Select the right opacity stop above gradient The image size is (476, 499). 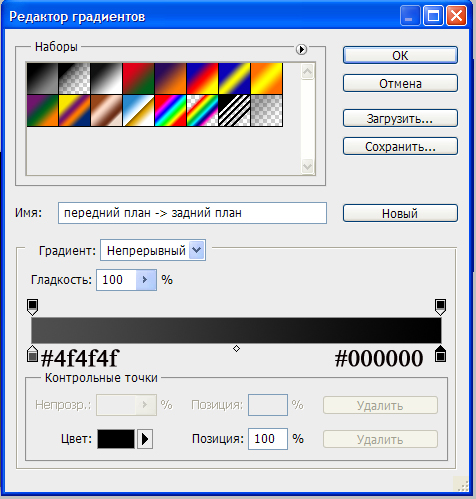pos(441,307)
